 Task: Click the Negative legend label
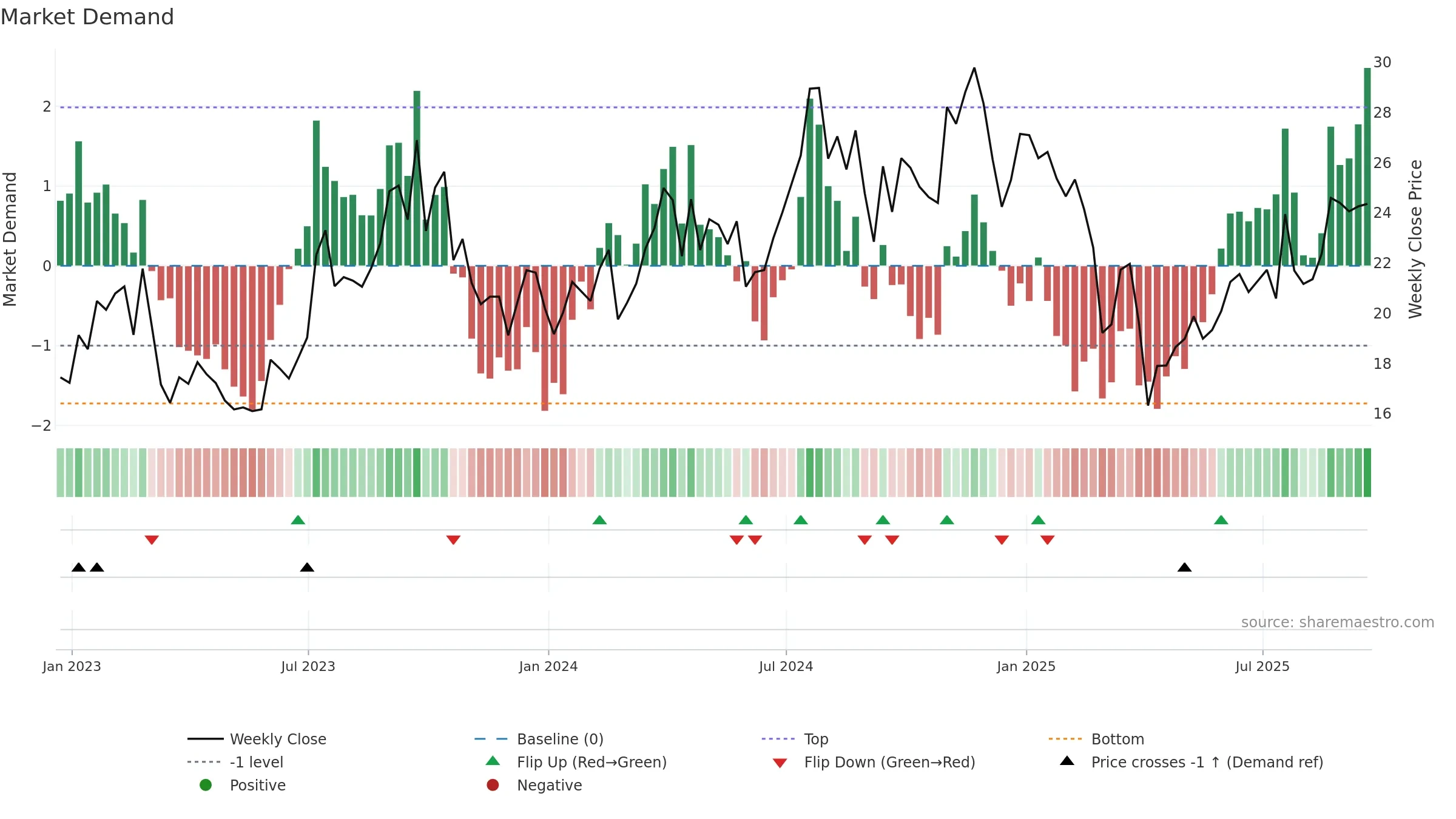(x=549, y=785)
